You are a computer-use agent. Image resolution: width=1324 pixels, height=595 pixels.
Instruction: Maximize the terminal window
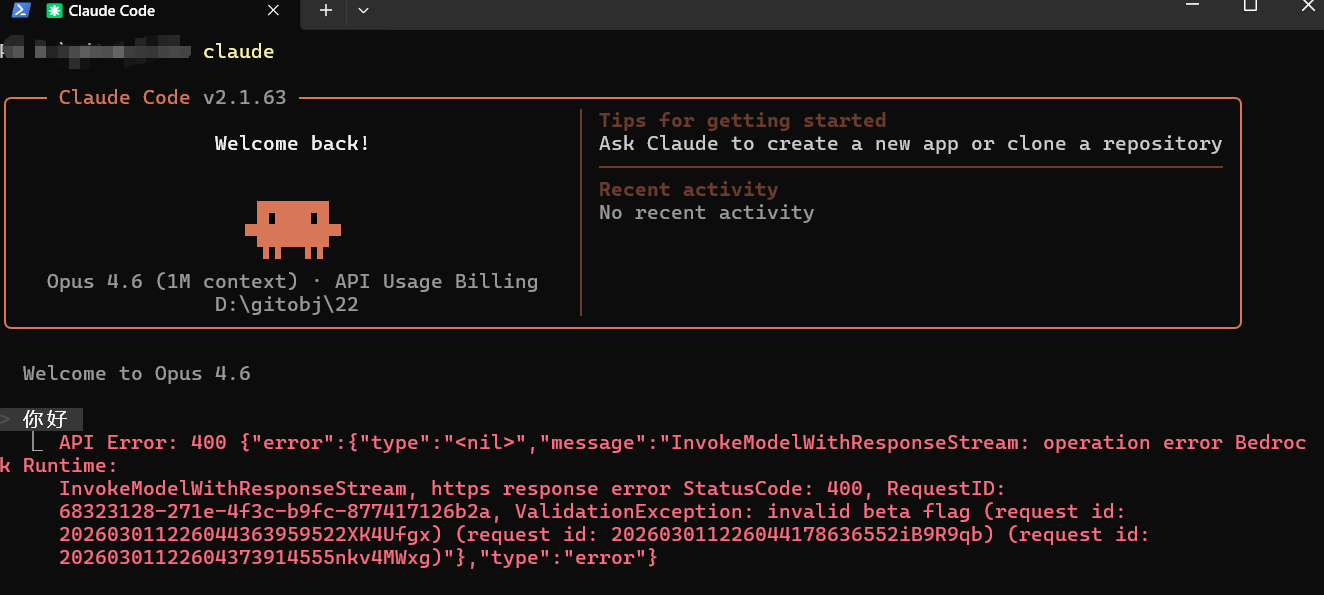coord(1250,6)
